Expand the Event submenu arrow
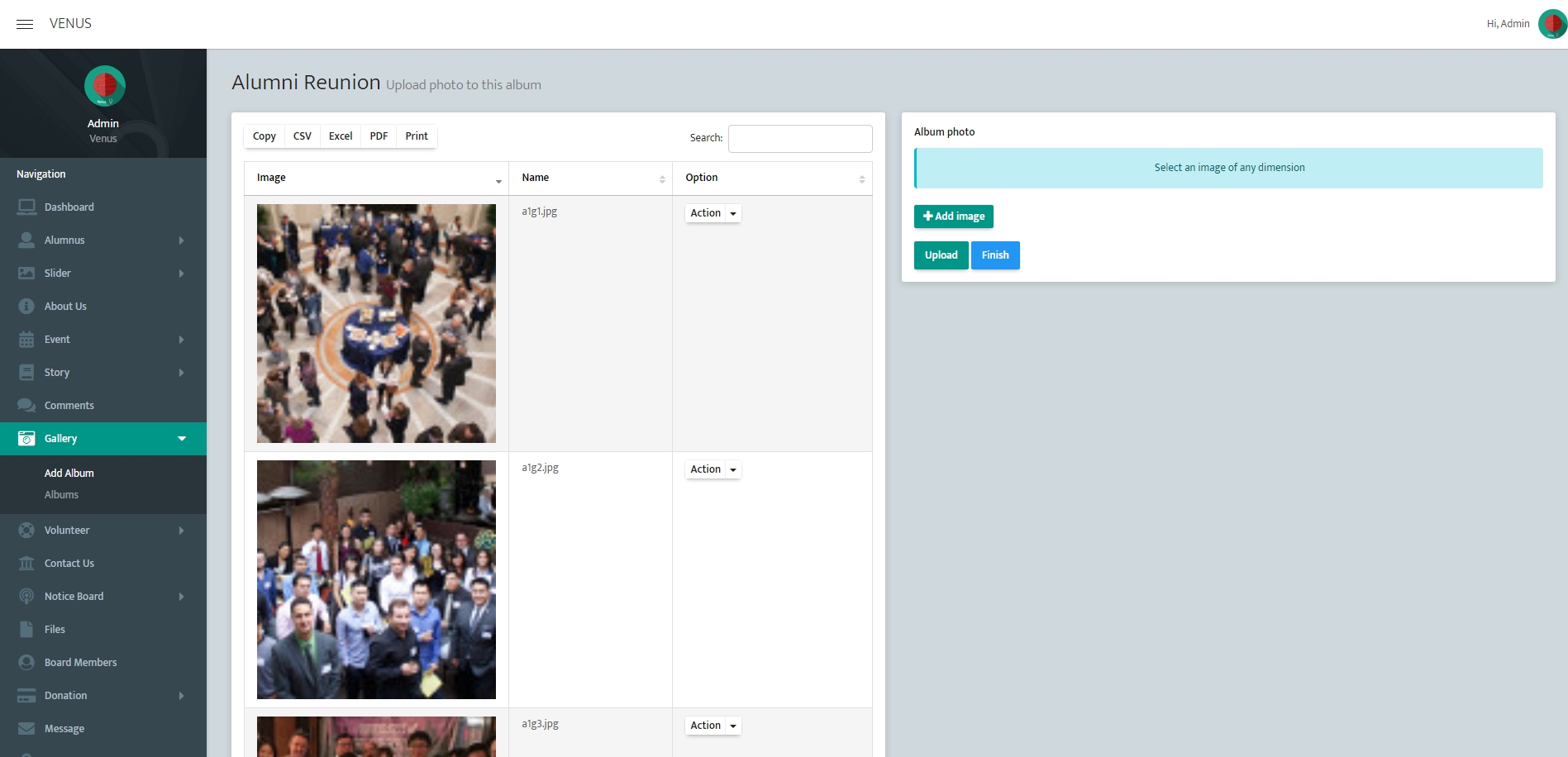The height and width of the screenshot is (757, 1568). pyautogui.click(x=181, y=340)
